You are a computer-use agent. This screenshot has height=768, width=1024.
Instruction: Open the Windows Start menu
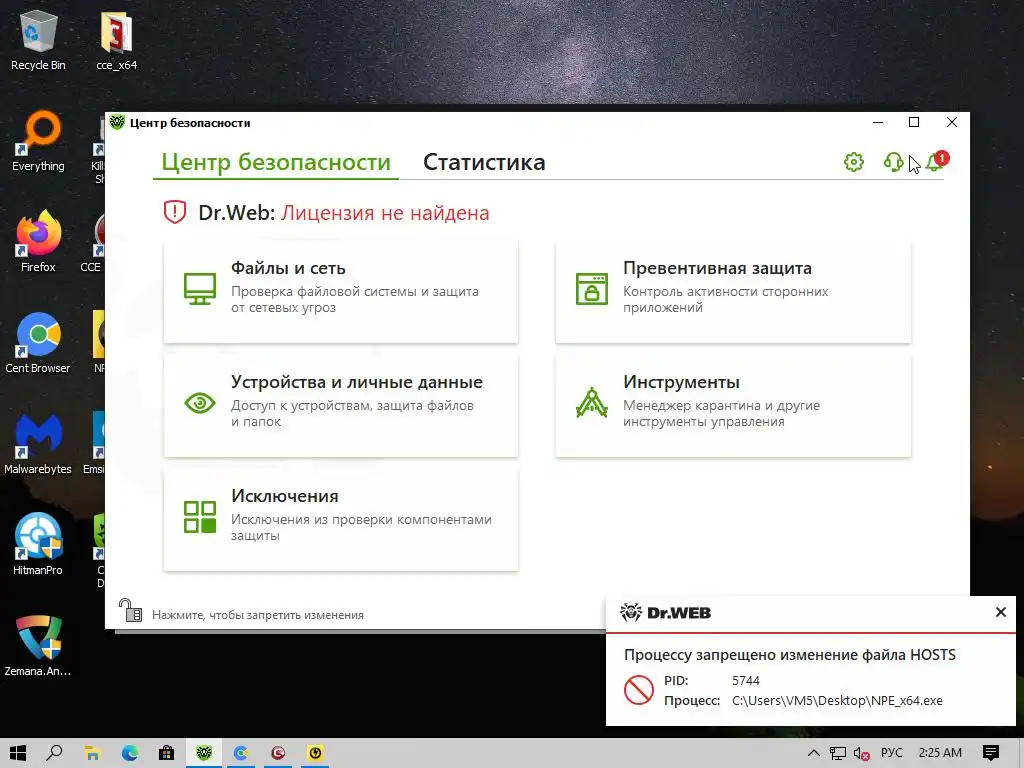tap(18, 753)
